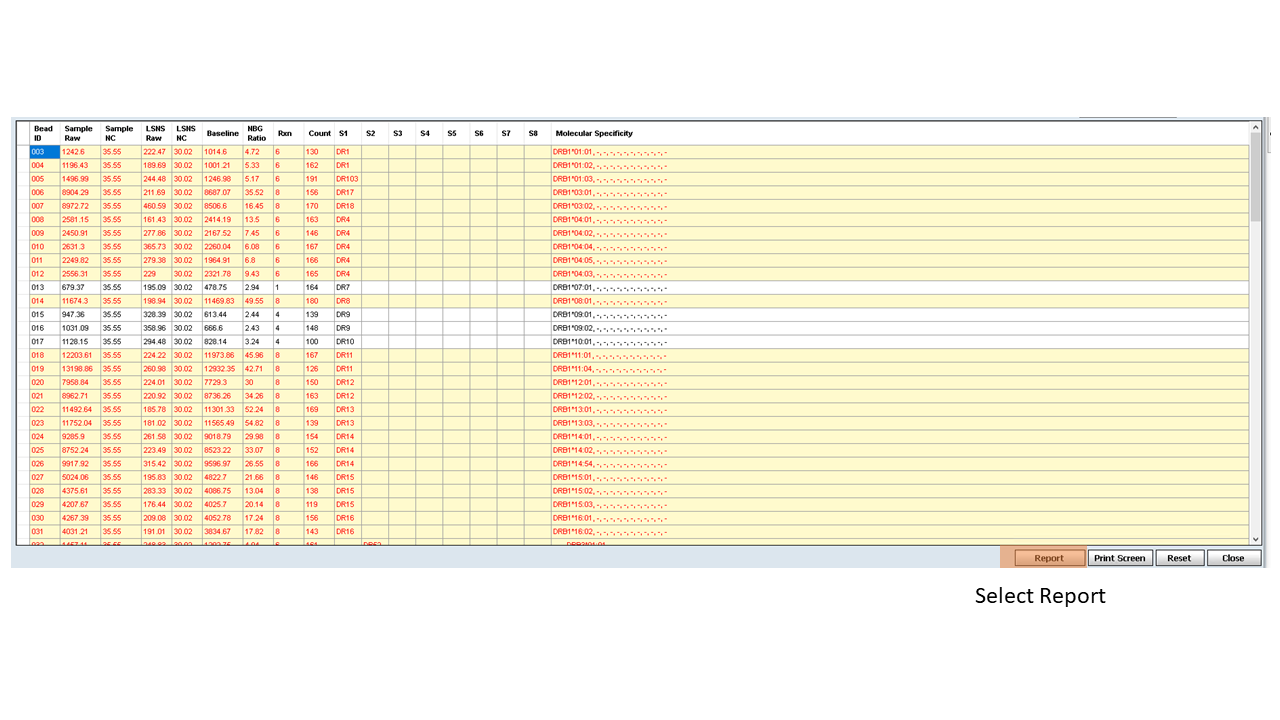Click the Sample Raw column header
This screenshot has width=1280, height=720.
pyautogui.click(x=78, y=133)
